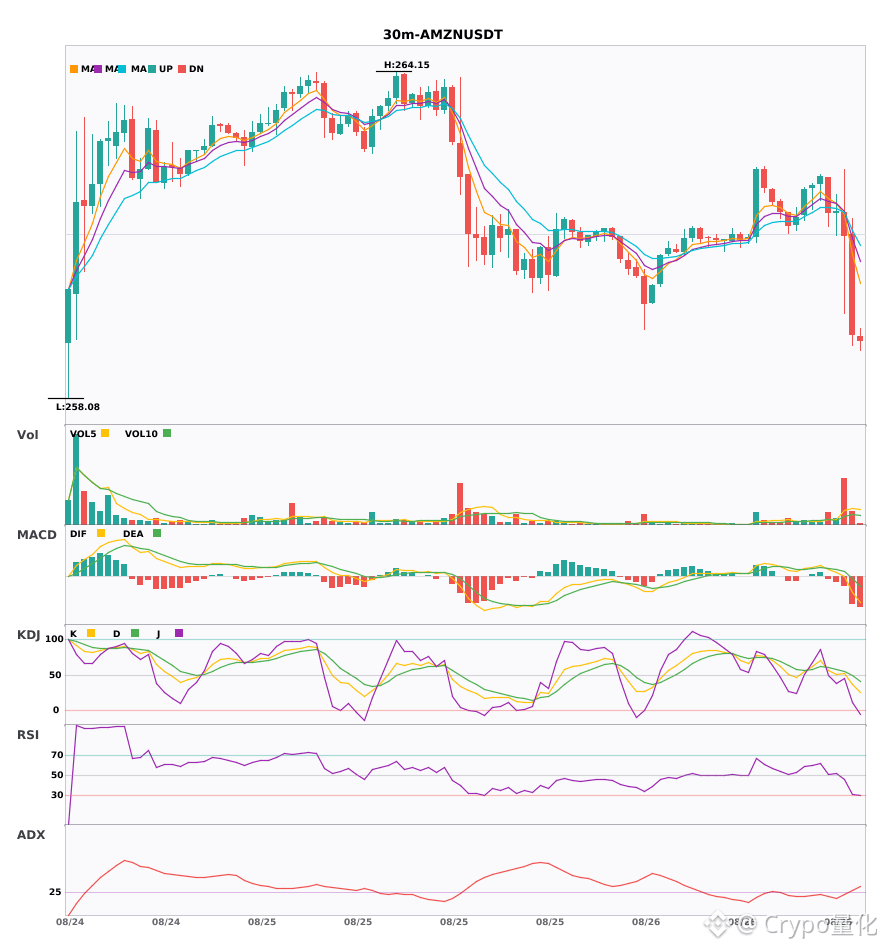This screenshot has height=950, width=885.
Task: Click the orange MA legend swatch
Action: click(74, 69)
